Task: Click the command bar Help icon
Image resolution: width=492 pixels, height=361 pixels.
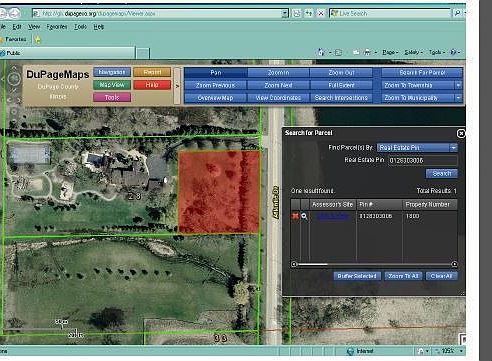Action: (453, 52)
